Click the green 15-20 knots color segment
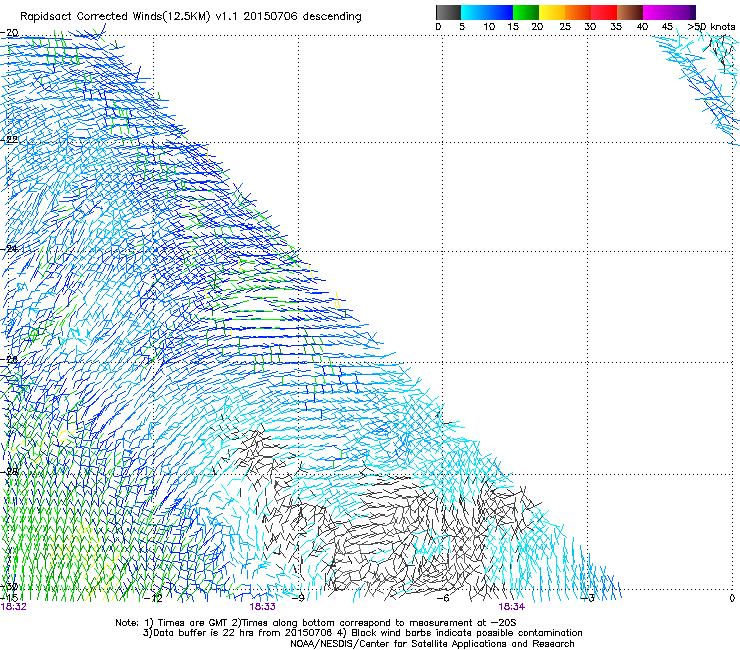 pyautogui.click(x=526, y=12)
